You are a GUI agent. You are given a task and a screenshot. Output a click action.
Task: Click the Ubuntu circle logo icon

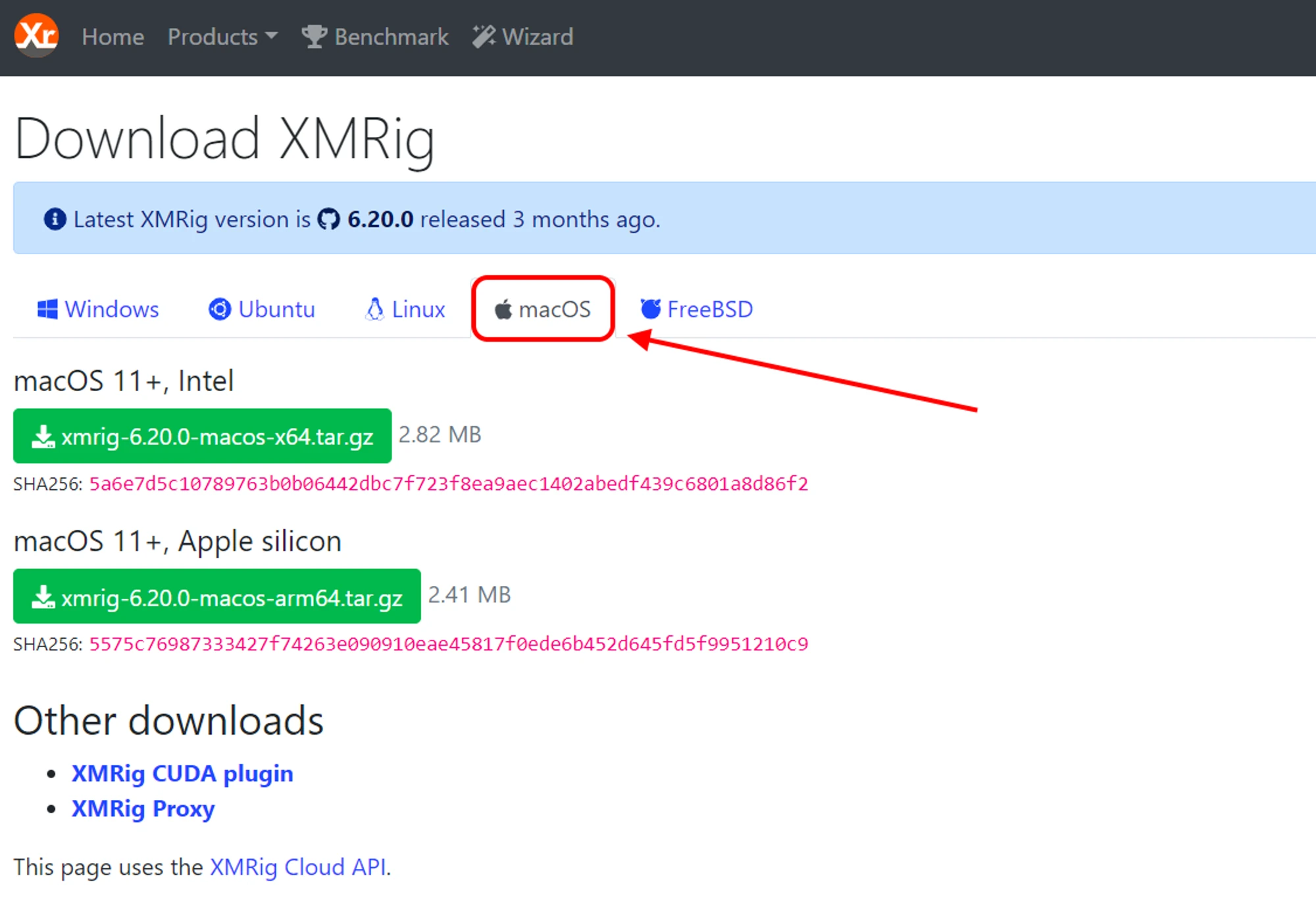220,309
